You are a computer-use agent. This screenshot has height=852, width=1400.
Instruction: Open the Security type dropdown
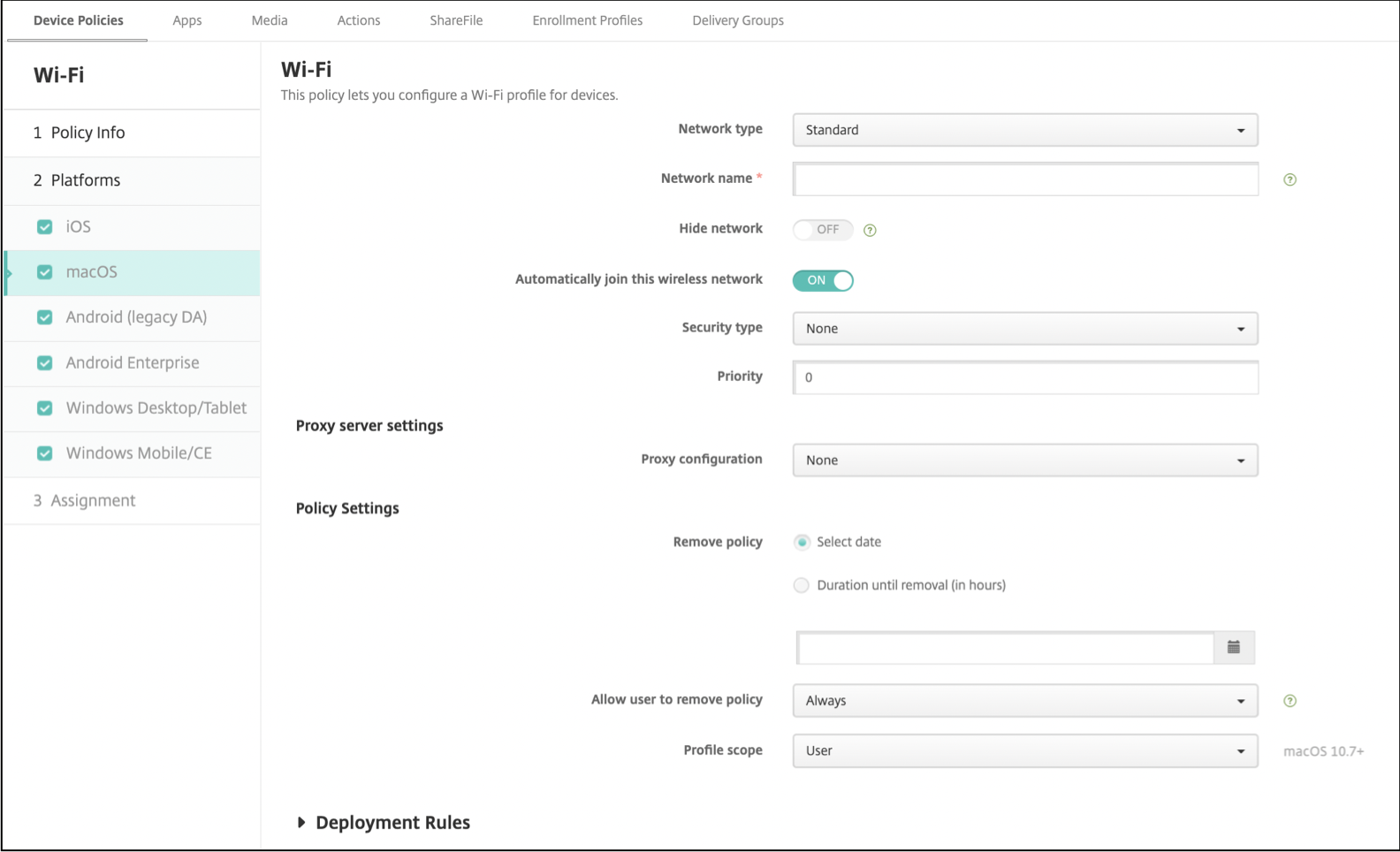coord(1024,329)
